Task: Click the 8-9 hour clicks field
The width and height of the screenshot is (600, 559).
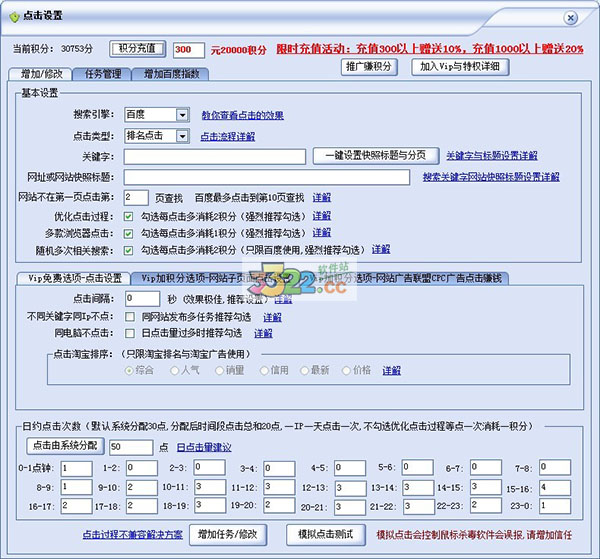Action: tap(77, 487)
